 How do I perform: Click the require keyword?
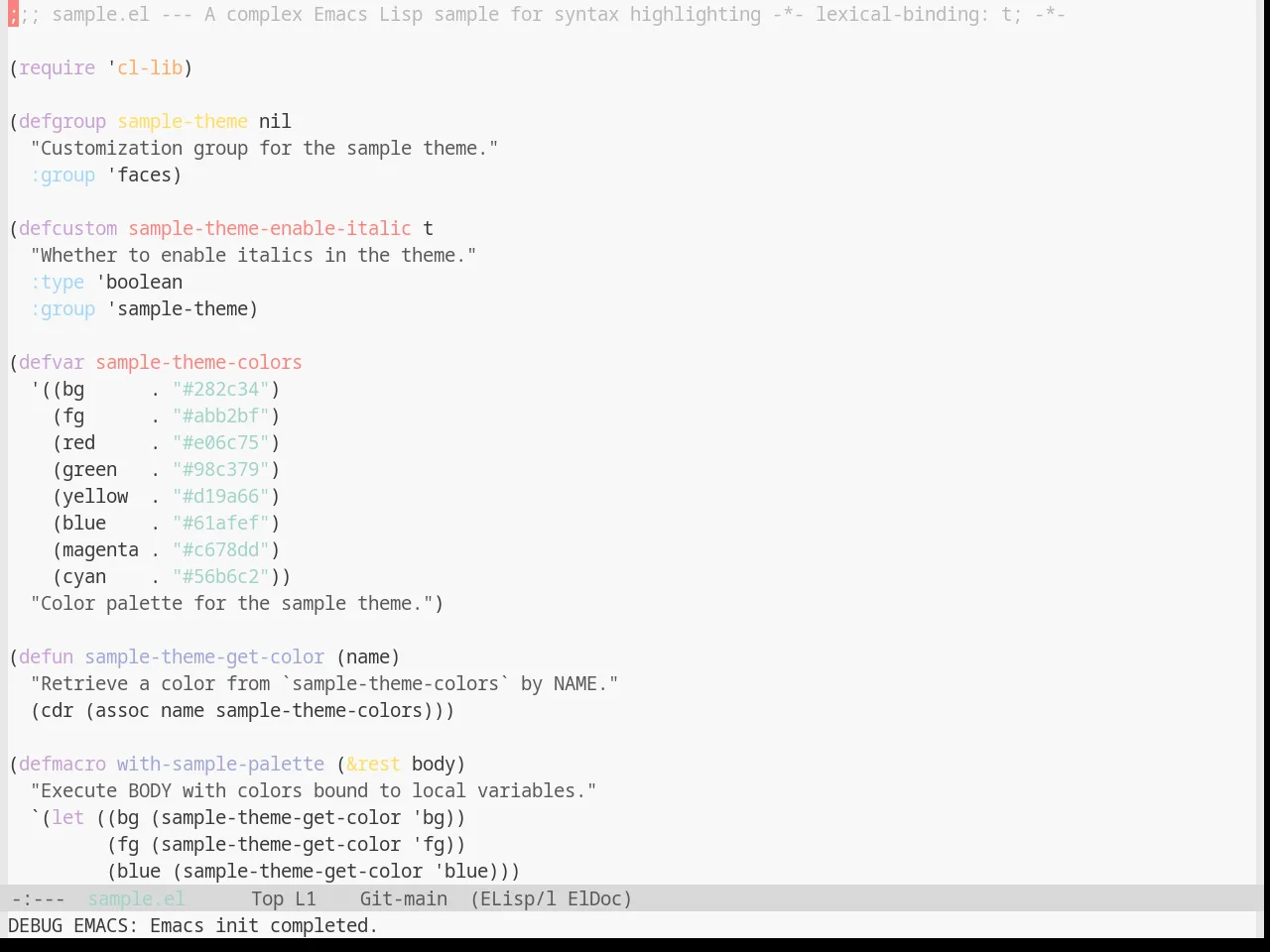pos(57,67)
